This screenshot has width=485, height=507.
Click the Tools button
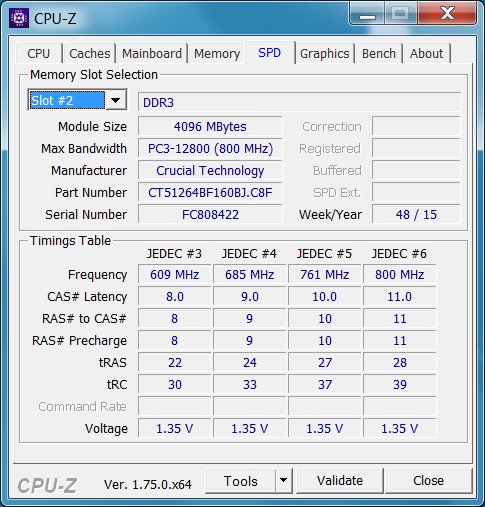tap(240, 481)
